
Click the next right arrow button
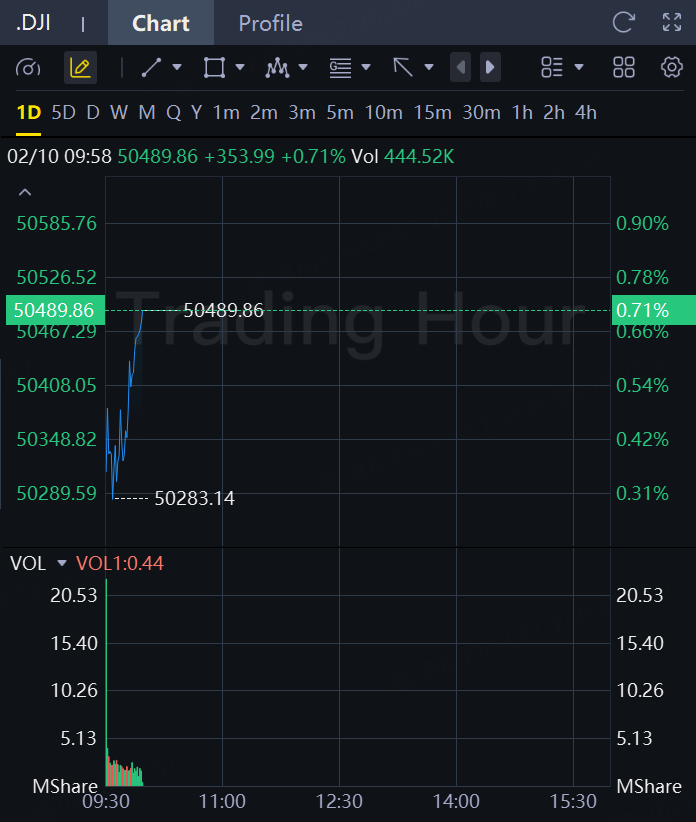(x=490, y=67)
